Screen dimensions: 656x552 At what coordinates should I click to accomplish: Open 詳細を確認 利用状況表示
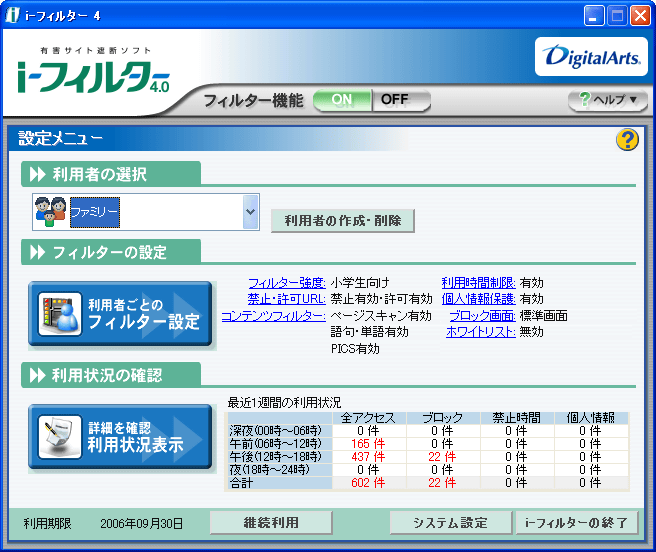click(x=120, y=437)
